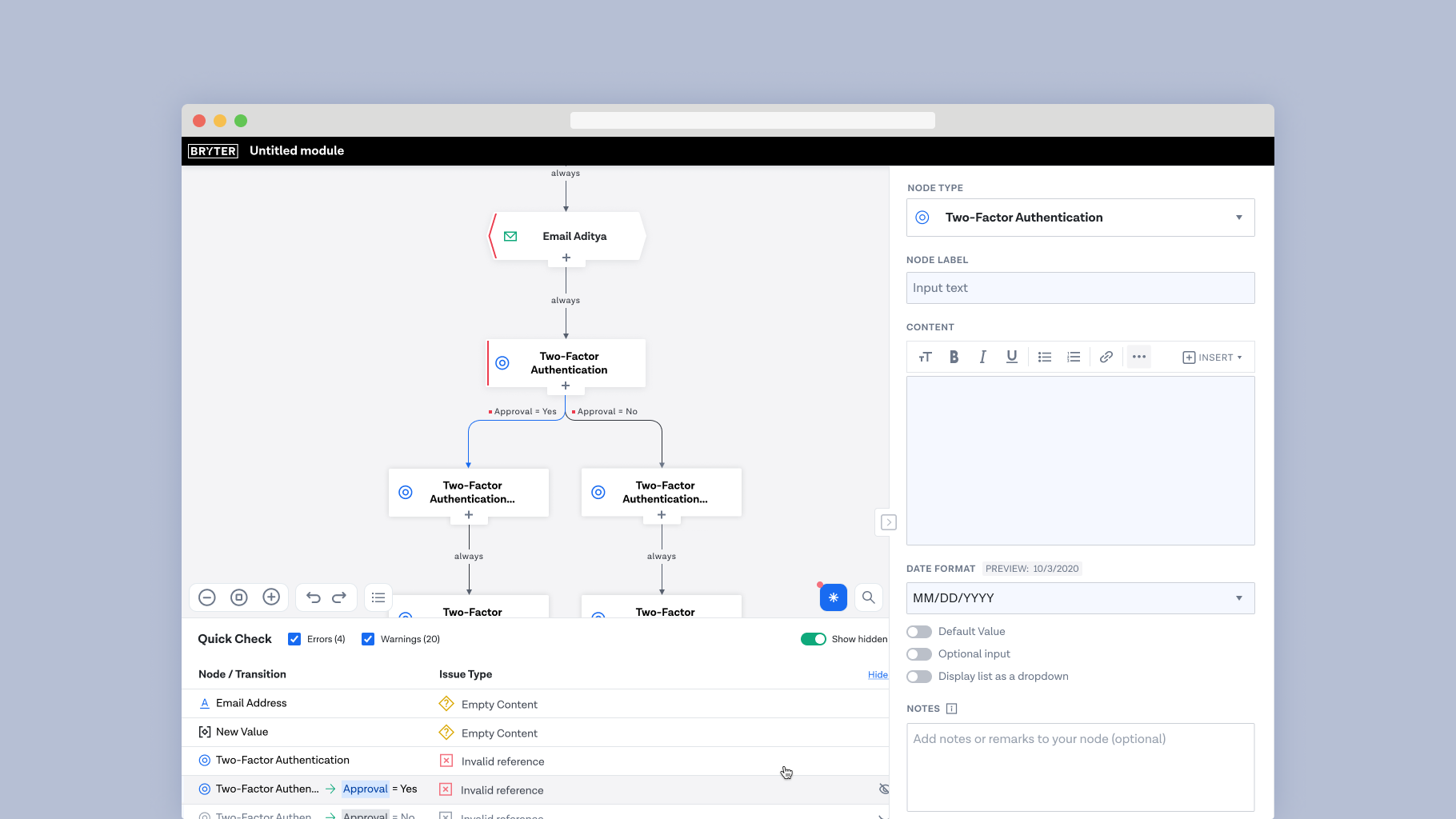Viewport: 1456px width, 819px height.
Task: Open the blue Quick Check asterisk button
Action: [834, 597]
